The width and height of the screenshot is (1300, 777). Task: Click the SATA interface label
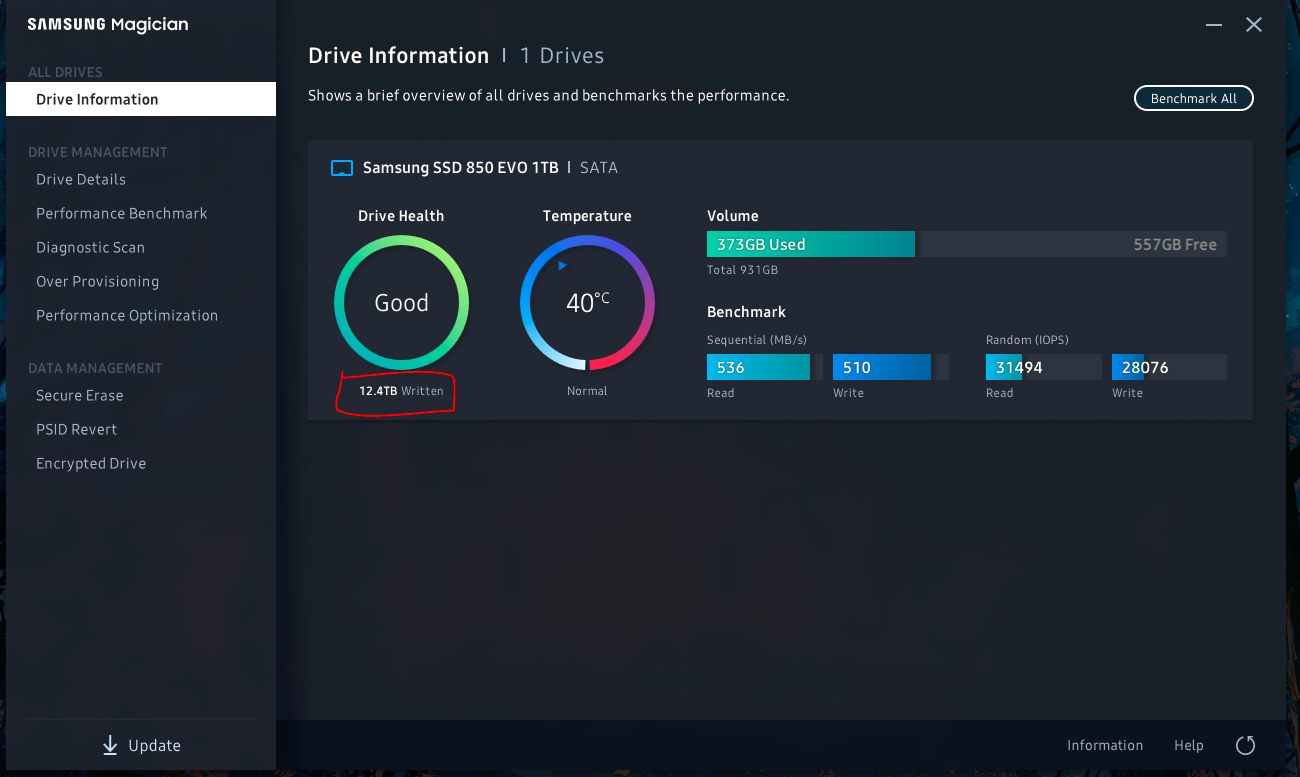coord(599,168)
